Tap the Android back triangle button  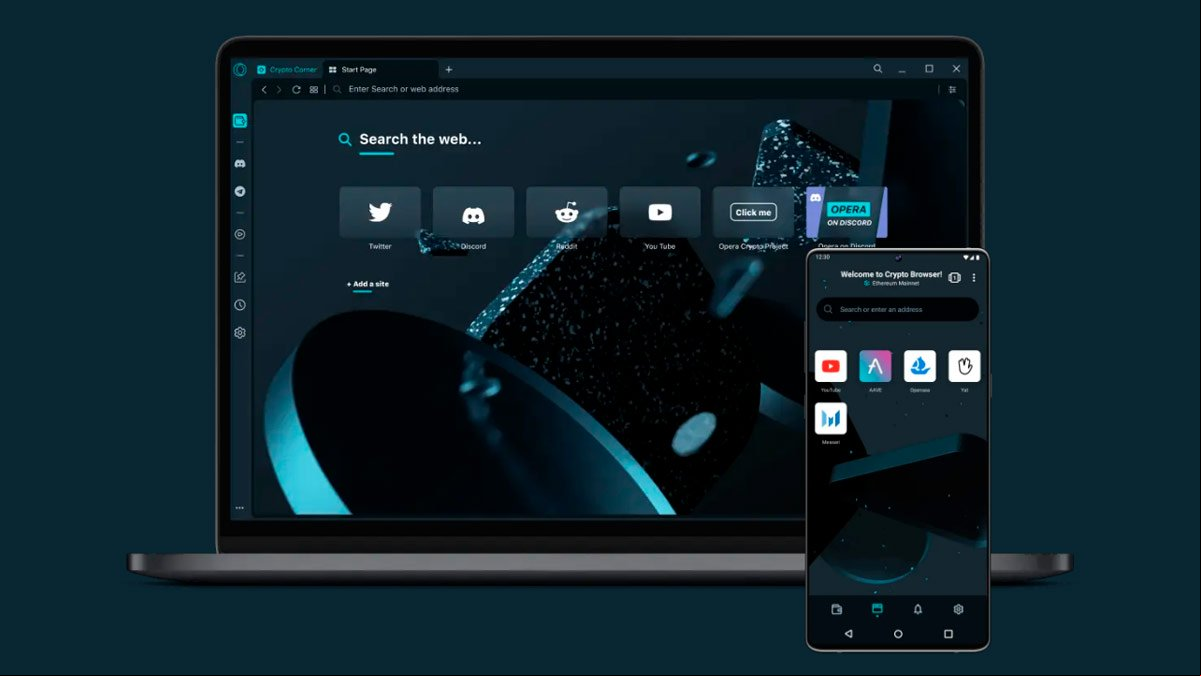pyautogui.click(x=848, y=634)
